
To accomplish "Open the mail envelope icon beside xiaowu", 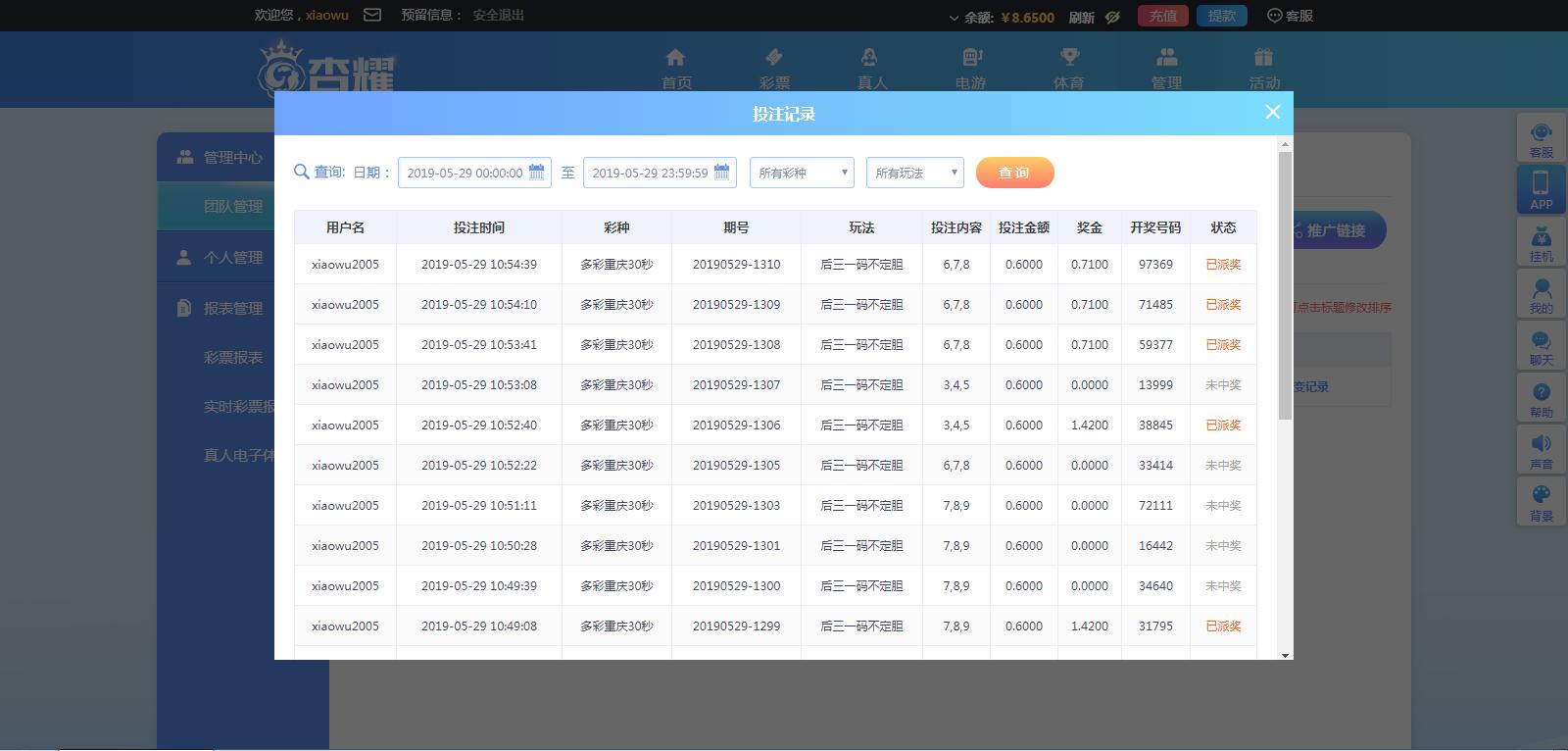I will (372, 15).
